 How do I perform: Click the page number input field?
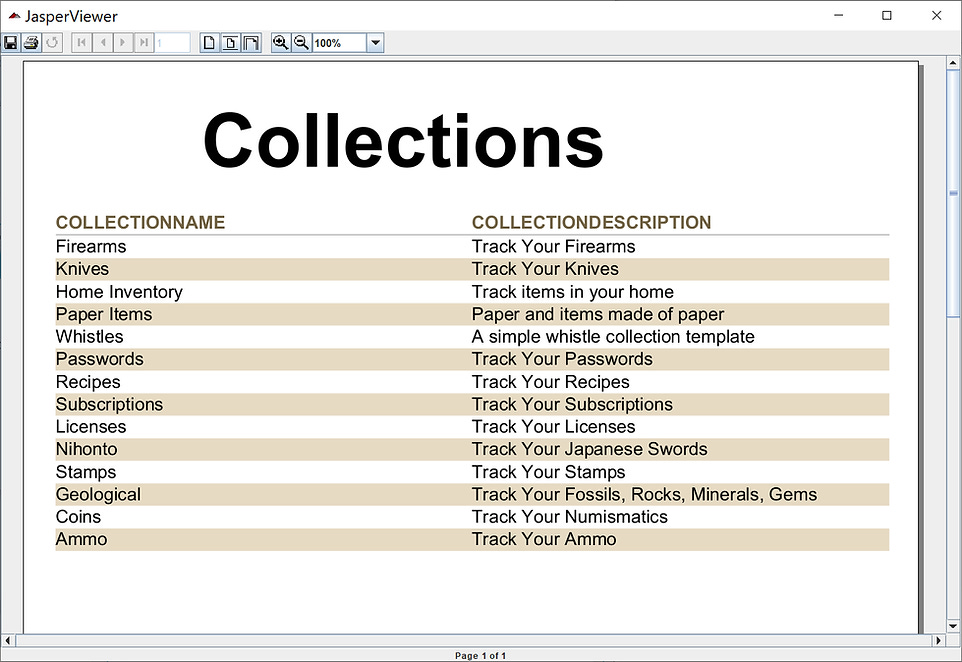coord(172,43)
